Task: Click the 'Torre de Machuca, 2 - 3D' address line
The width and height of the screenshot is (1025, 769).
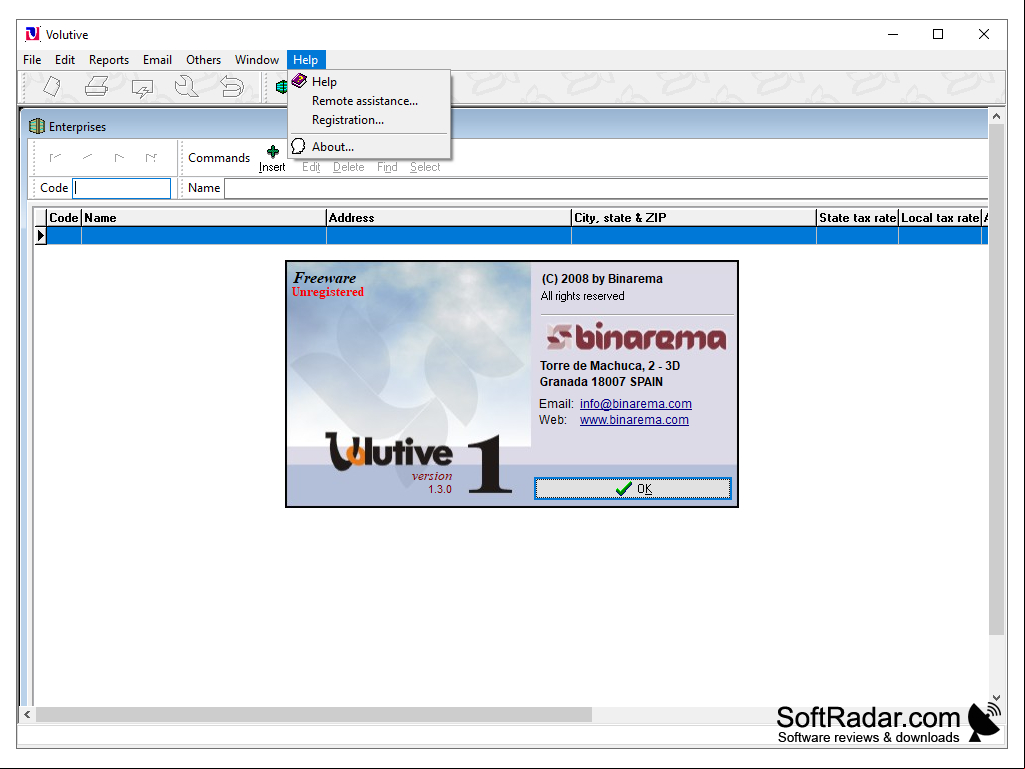Action: (610, 366)
